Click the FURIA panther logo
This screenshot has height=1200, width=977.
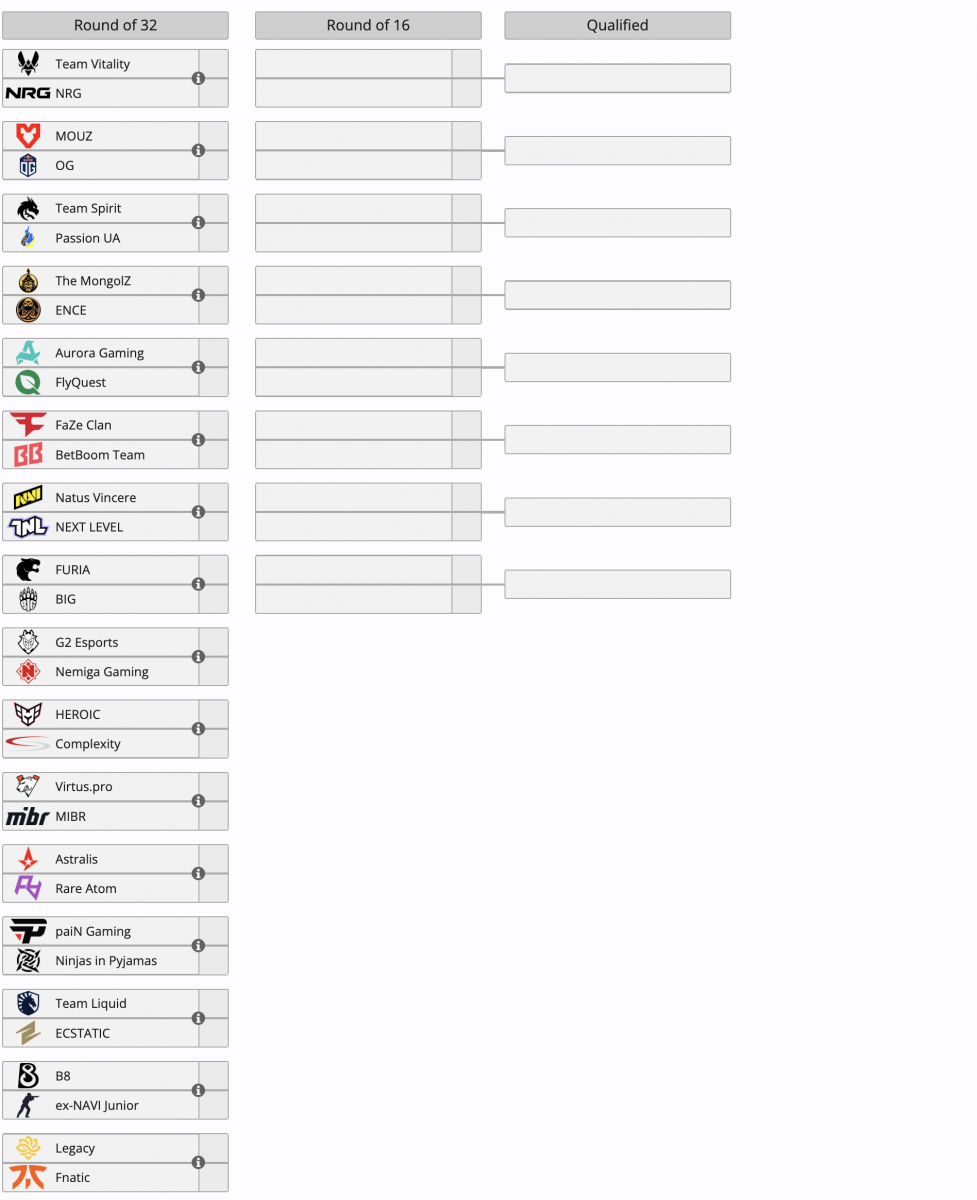click(x=28, y=570)
